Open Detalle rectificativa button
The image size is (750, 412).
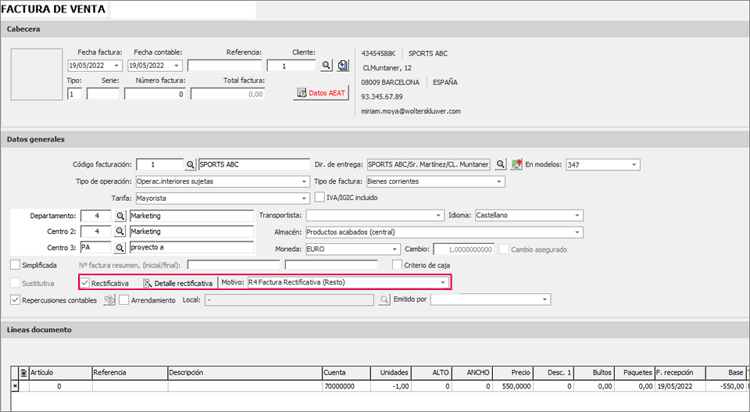point(177,283)
